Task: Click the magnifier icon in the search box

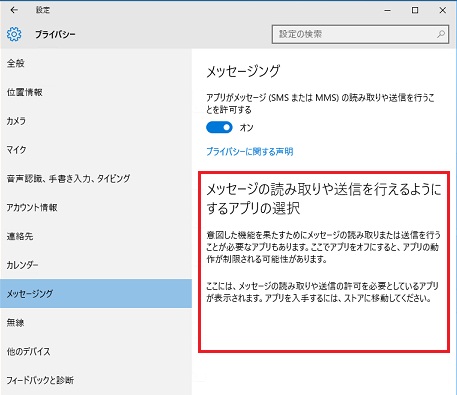Action: click(441, 34)
